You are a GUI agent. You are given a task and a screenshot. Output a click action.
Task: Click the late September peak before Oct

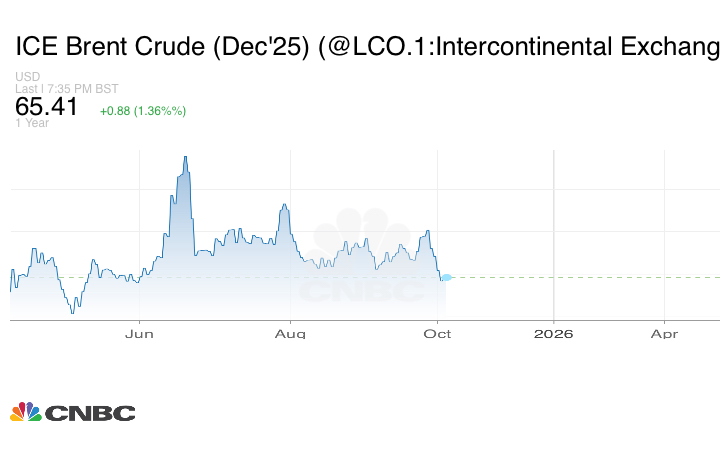(428, 232)
